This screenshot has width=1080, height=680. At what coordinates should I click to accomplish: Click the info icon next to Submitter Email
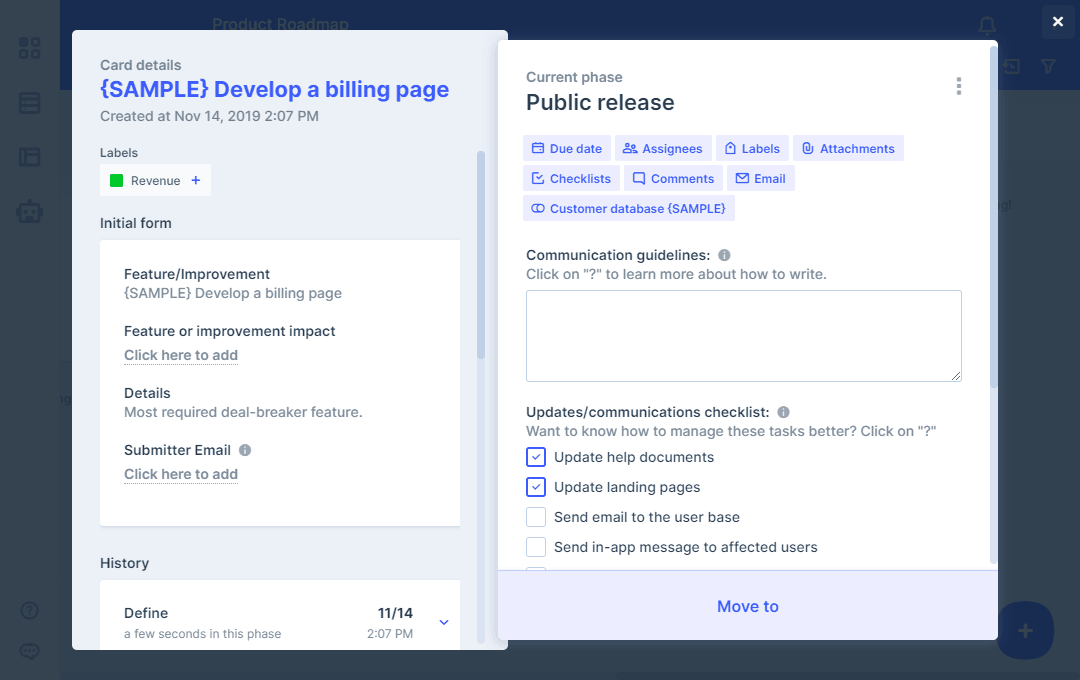tap(245, 450)
